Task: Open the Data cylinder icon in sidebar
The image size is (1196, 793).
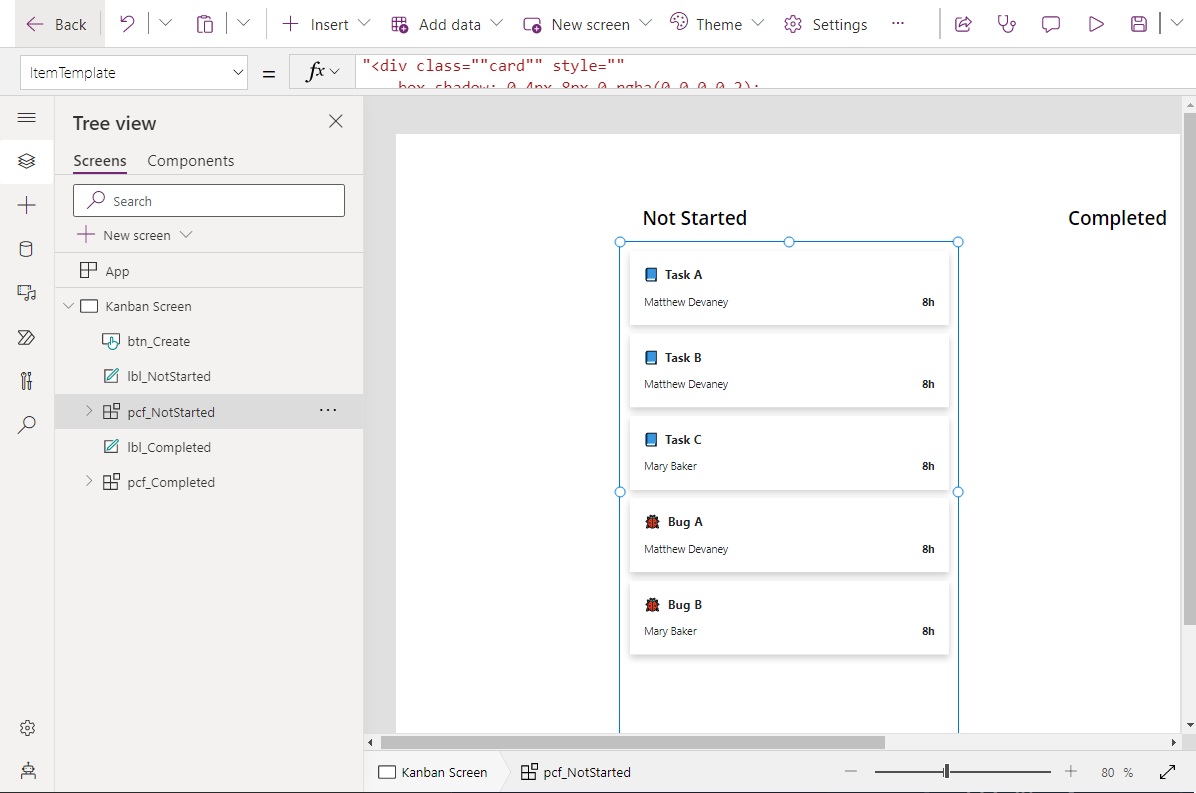Action: pos(27,249)
